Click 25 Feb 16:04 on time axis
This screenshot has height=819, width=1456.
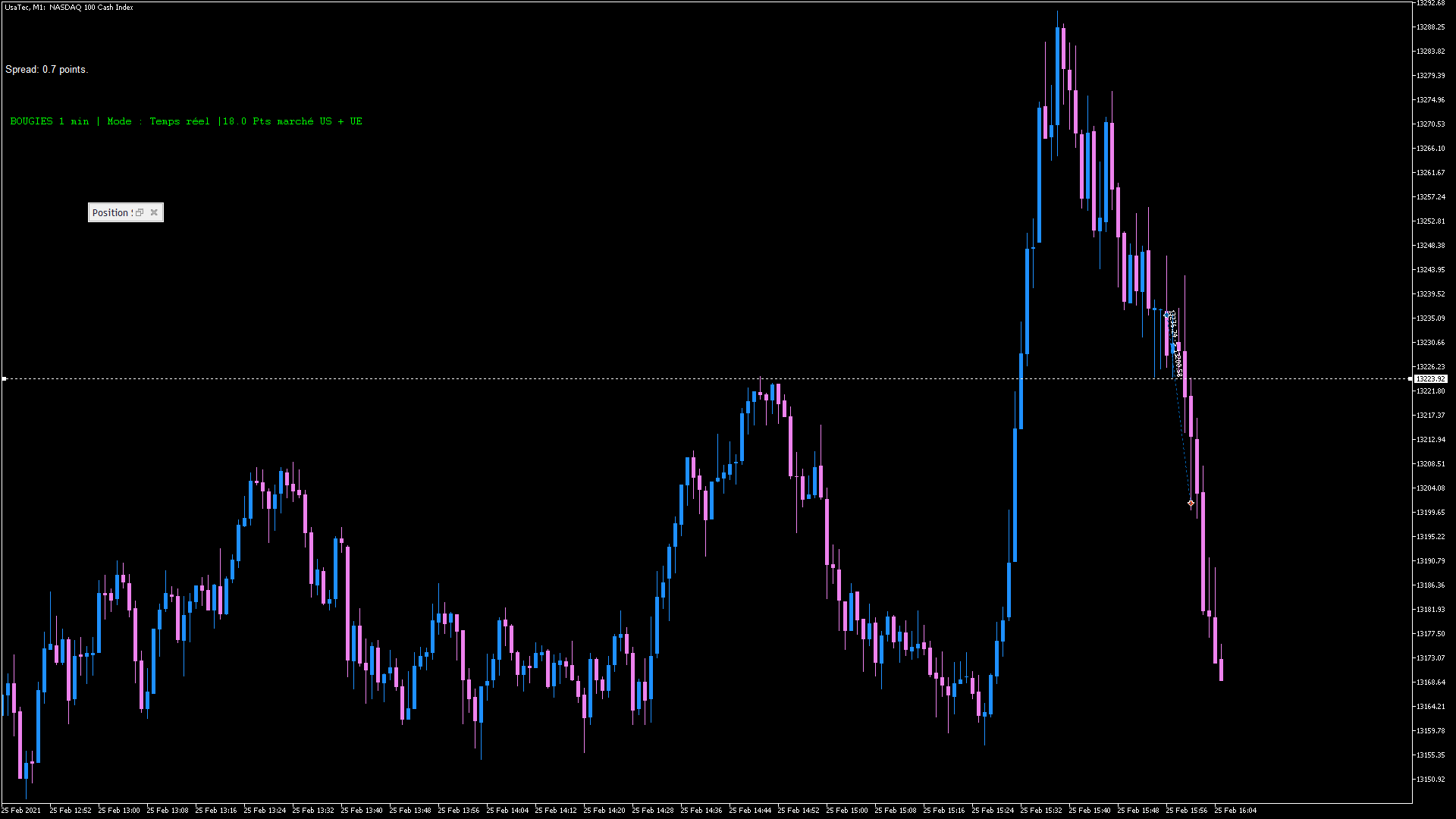[x=1235, y=810]
